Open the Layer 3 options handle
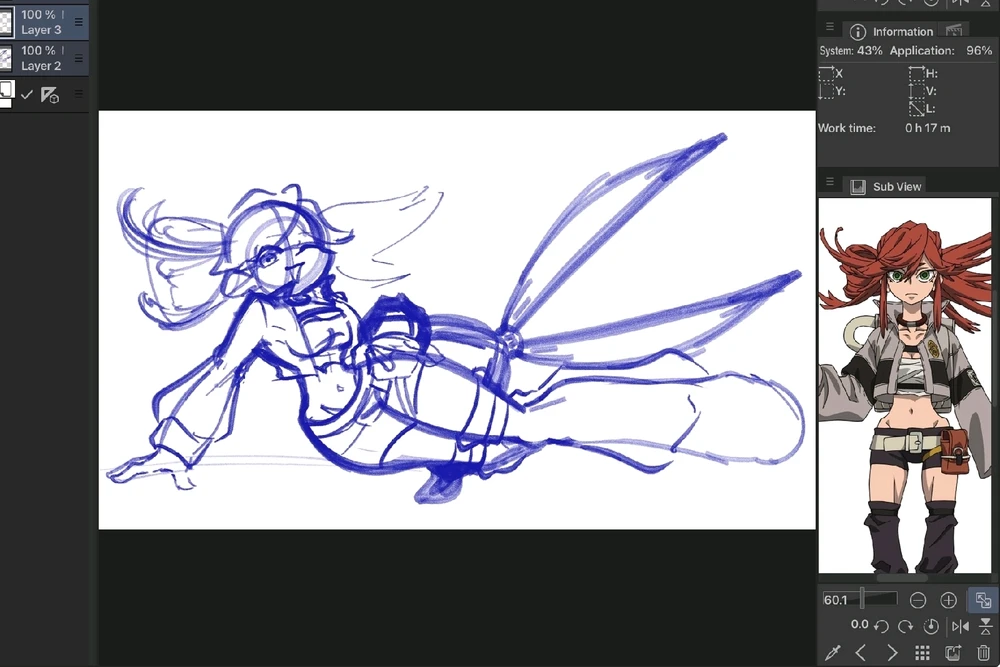 click(78, 21)
